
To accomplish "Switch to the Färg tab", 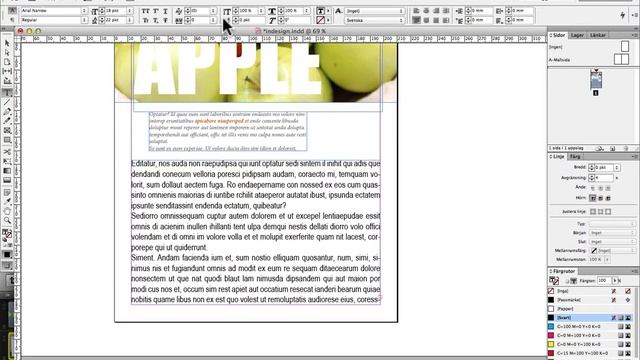I will pos(575,157).
